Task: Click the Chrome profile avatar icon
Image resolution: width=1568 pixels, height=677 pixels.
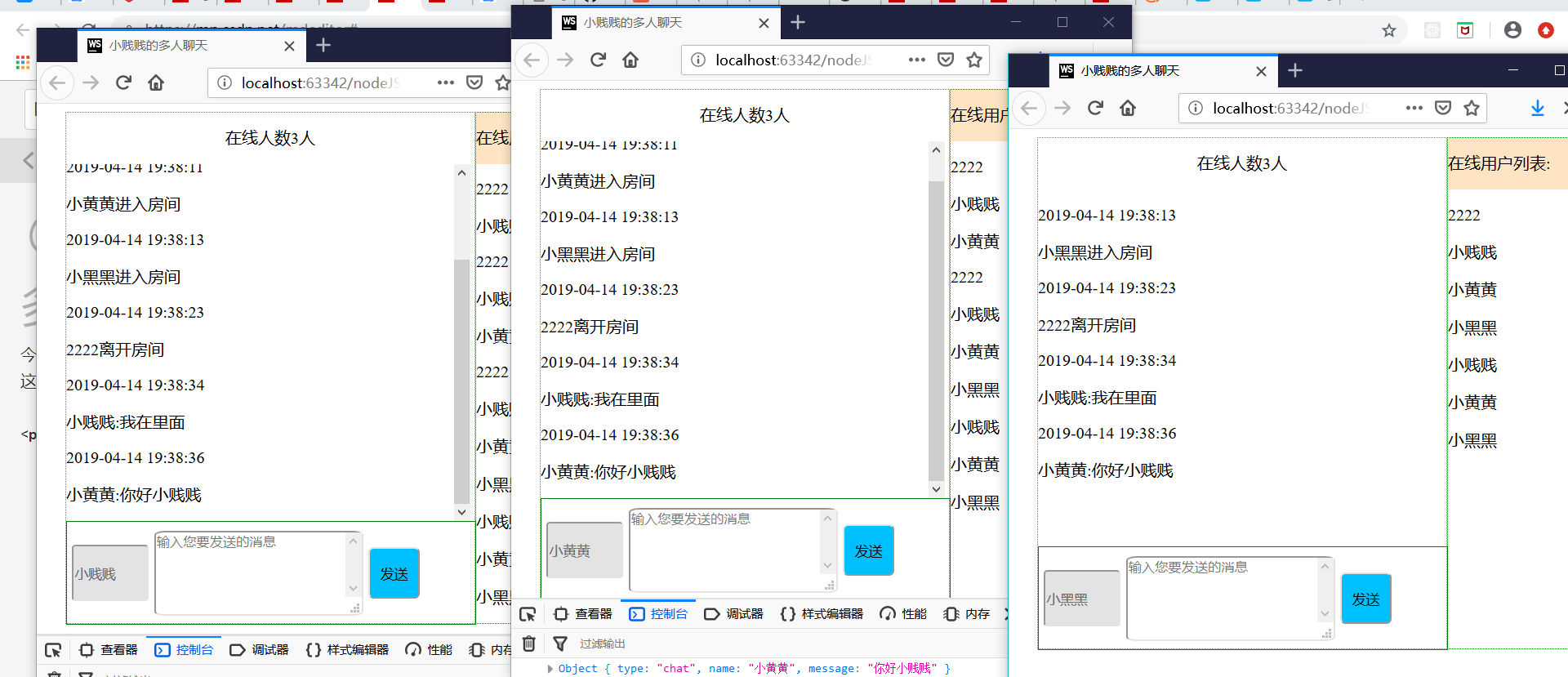Action: coord(1512,30)
